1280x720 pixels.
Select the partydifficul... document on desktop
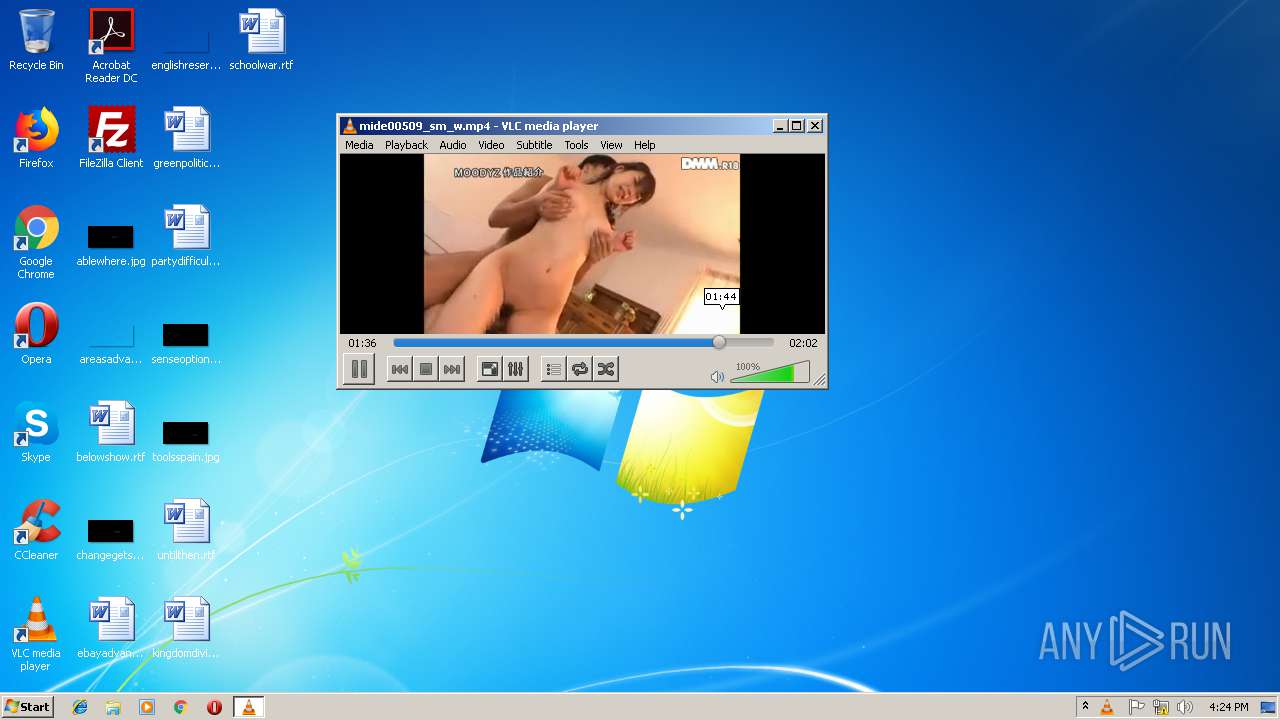(186, 236)
